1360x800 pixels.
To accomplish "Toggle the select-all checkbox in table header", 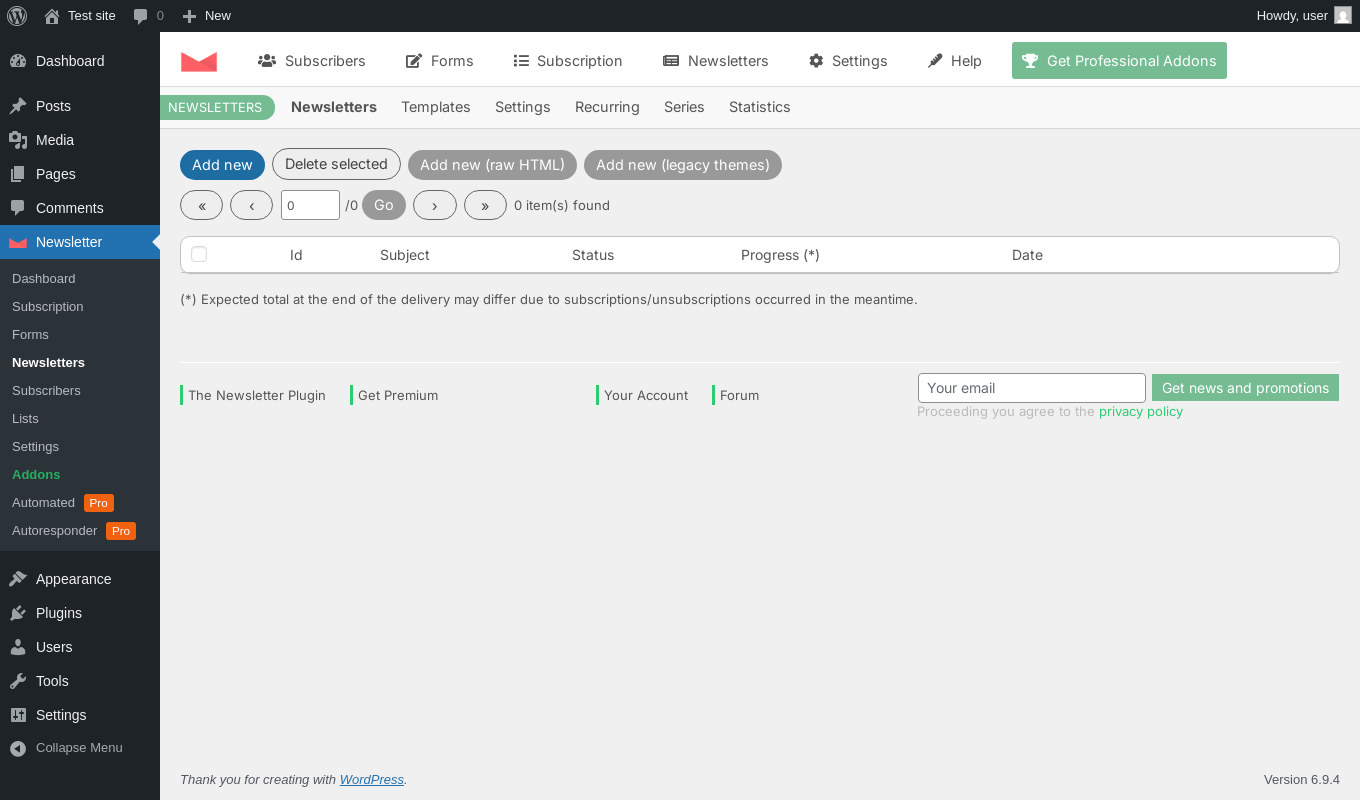I will (x=199, y=254).
